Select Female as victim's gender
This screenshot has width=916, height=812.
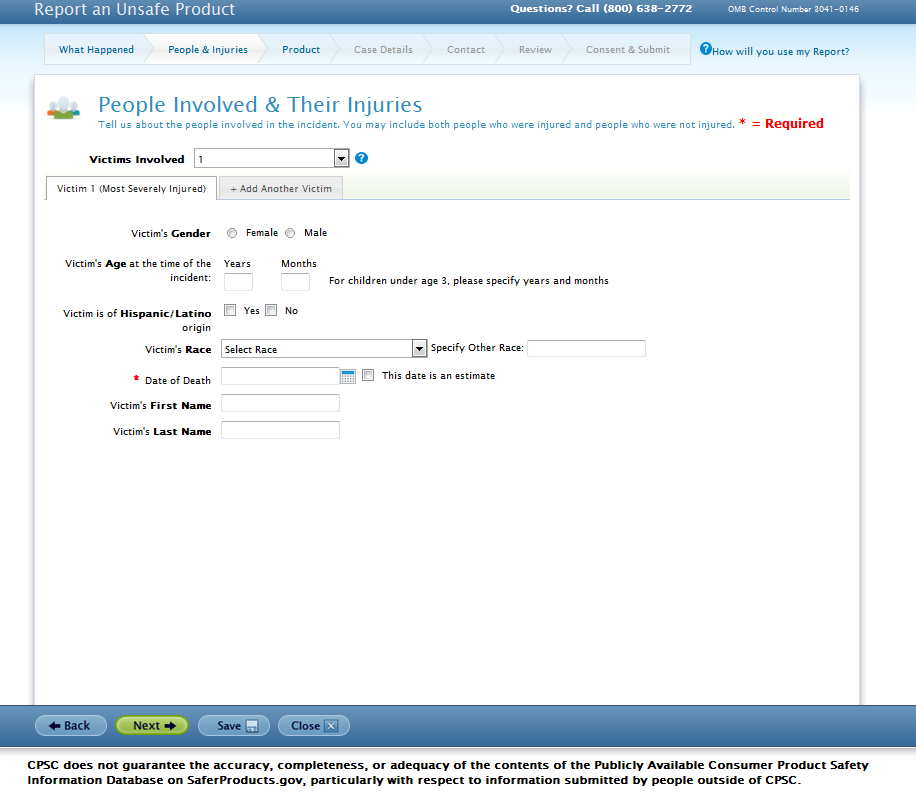click(x=232, y=233)
